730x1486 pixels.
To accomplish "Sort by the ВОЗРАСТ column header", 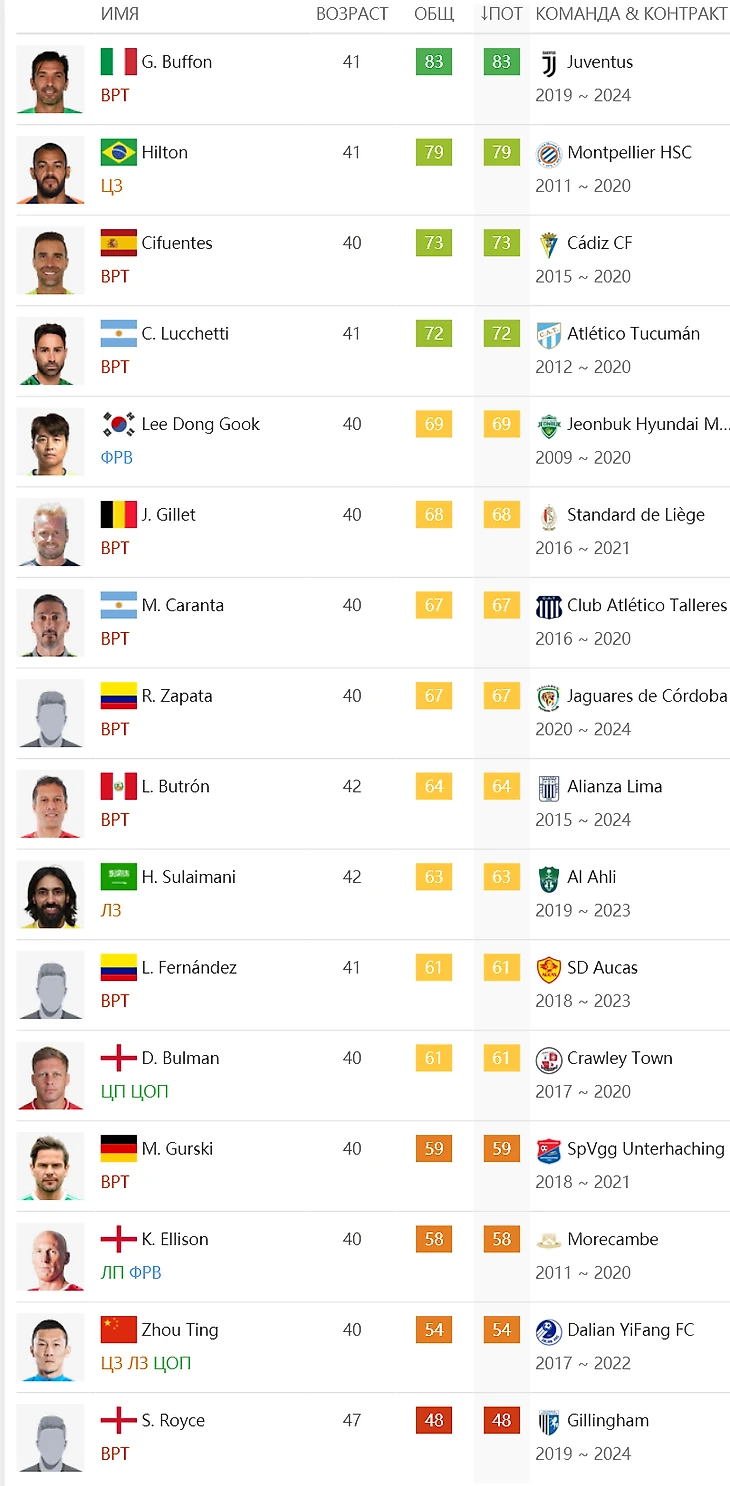I will [x=352, y=14].
